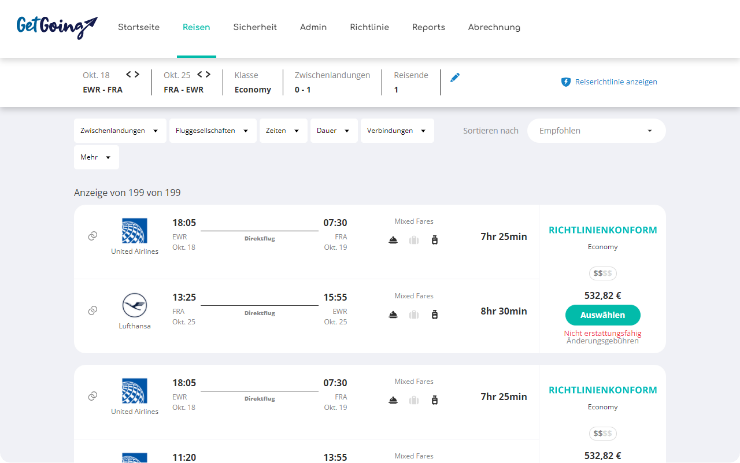Click the Klasse 'Economy' value
Viewport: 740px width, 463px height.
[252, 90]
